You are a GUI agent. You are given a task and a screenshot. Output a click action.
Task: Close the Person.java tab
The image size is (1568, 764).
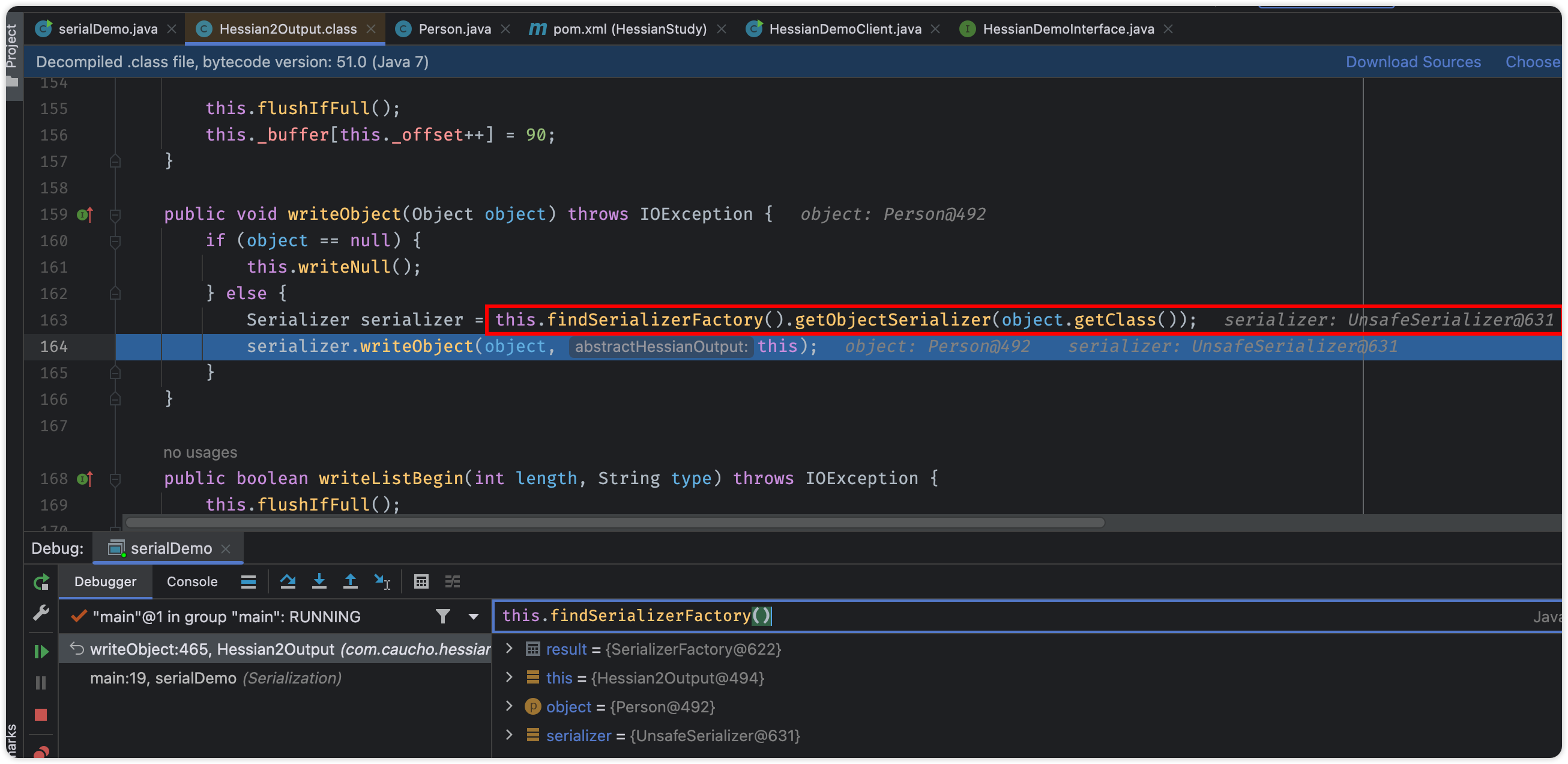point(505,29)
